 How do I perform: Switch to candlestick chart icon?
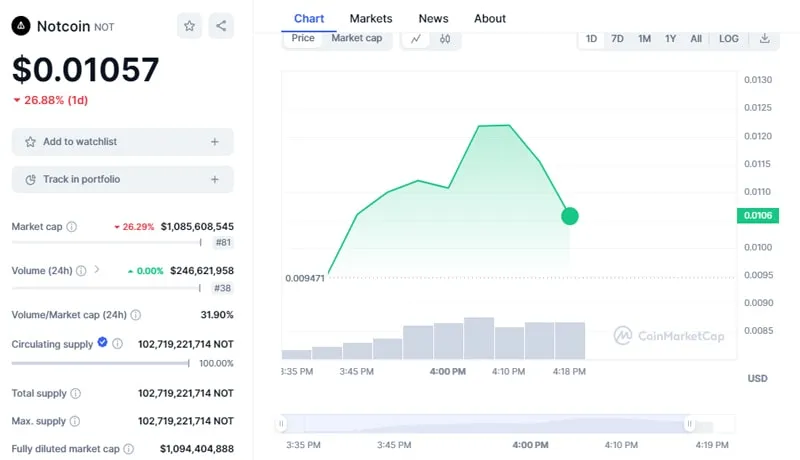pos(445,39)
